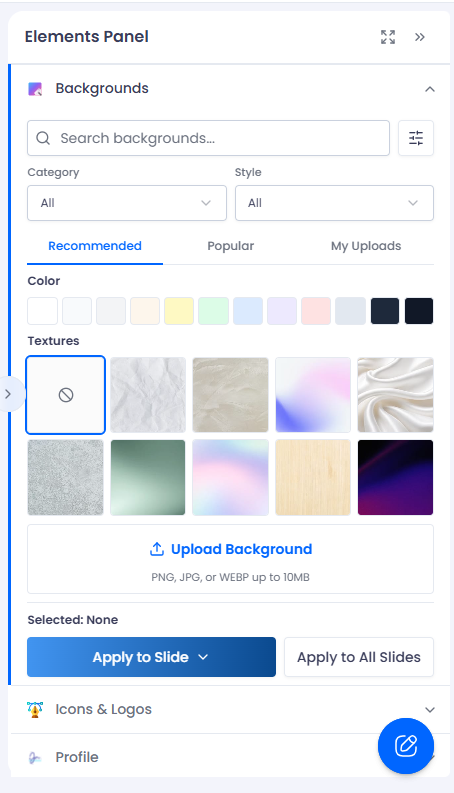Pick the lavender color swatch
The height and width of the screenshot is (793, 454).
282,311
